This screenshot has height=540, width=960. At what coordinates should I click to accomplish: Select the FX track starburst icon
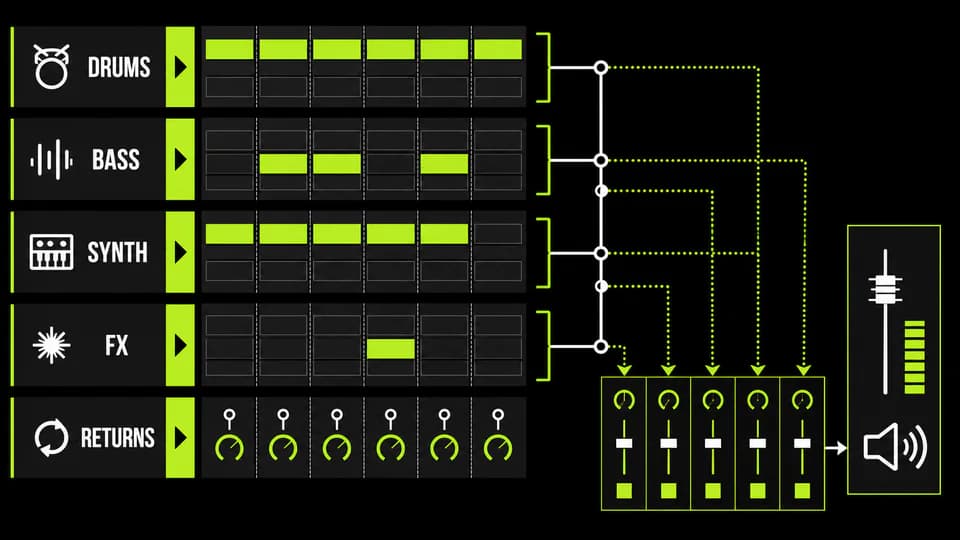coord(51,345)
